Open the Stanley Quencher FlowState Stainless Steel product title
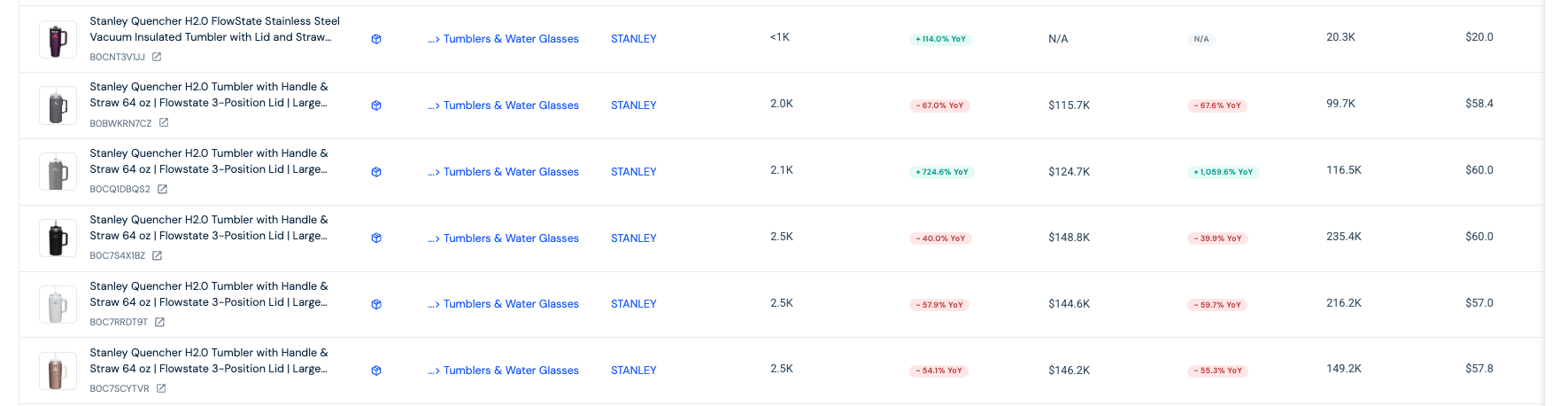The height and width of the screenshot is (406, 1568). [214, 29]
